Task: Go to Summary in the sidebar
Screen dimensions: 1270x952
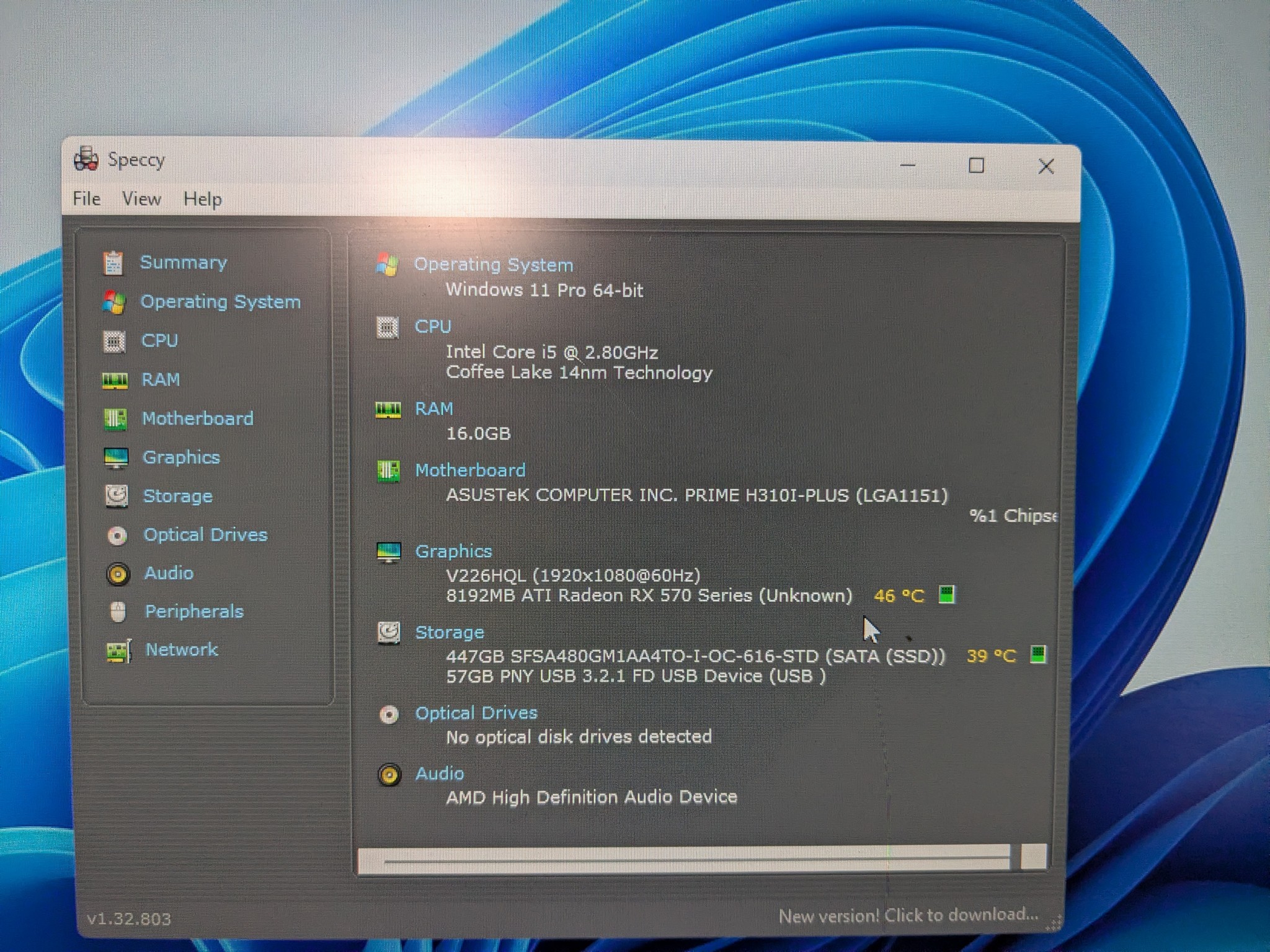Action: pos(184,263)
